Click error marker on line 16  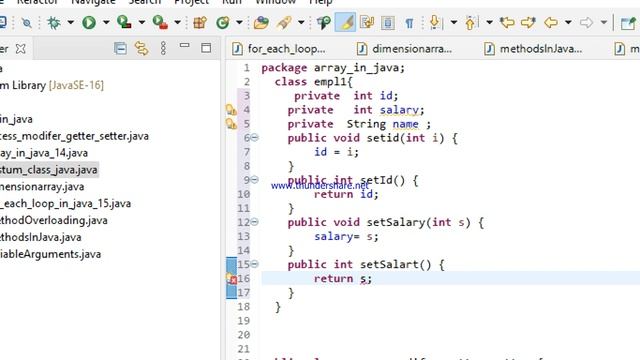pyautogui.click(x=232, y=279)
